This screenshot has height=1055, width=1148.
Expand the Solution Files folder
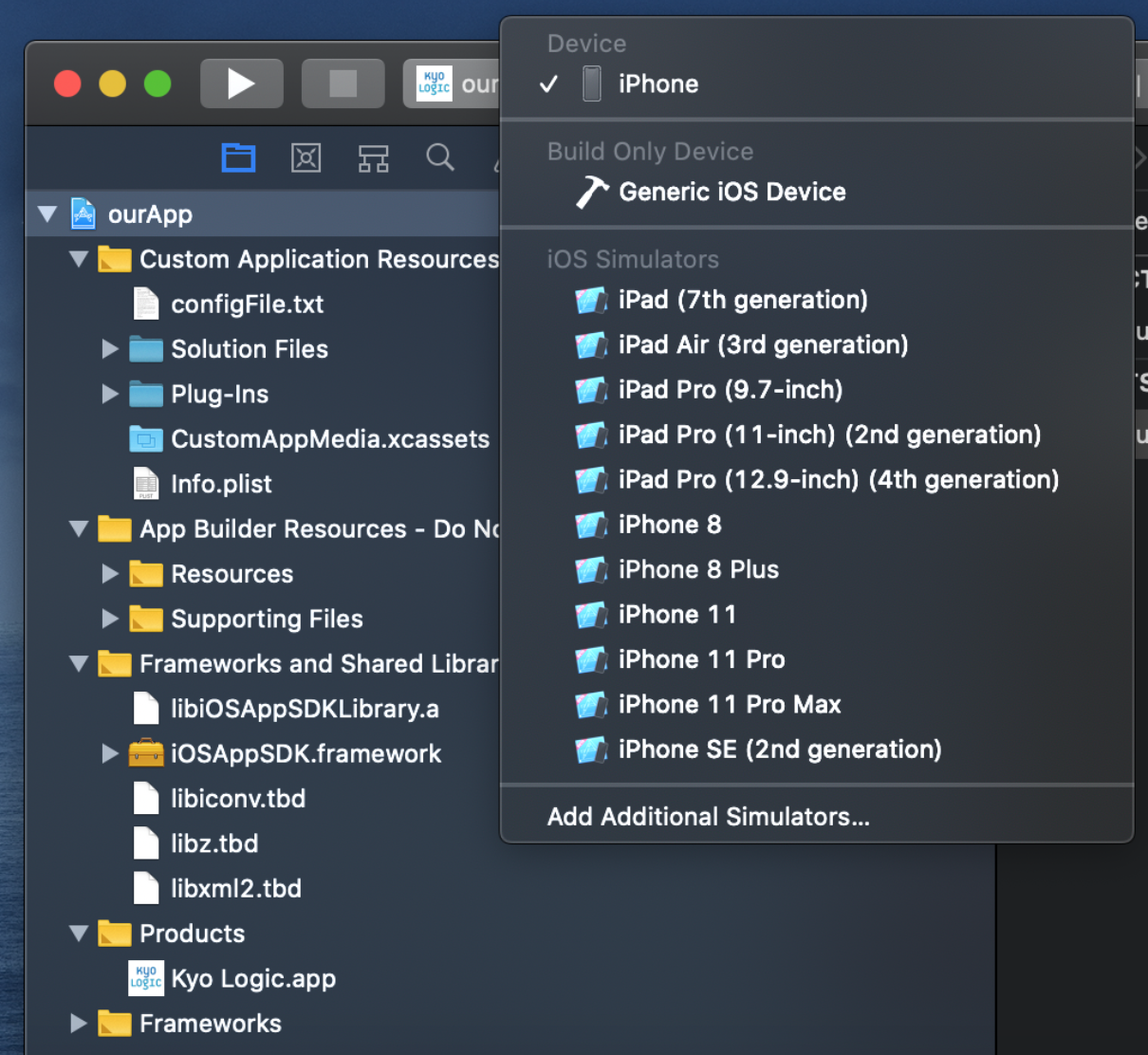110,349
